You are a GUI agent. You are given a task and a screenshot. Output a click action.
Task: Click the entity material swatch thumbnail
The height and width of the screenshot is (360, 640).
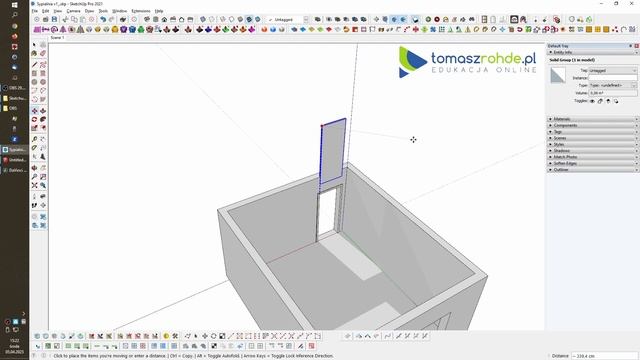tap(558, 76)
